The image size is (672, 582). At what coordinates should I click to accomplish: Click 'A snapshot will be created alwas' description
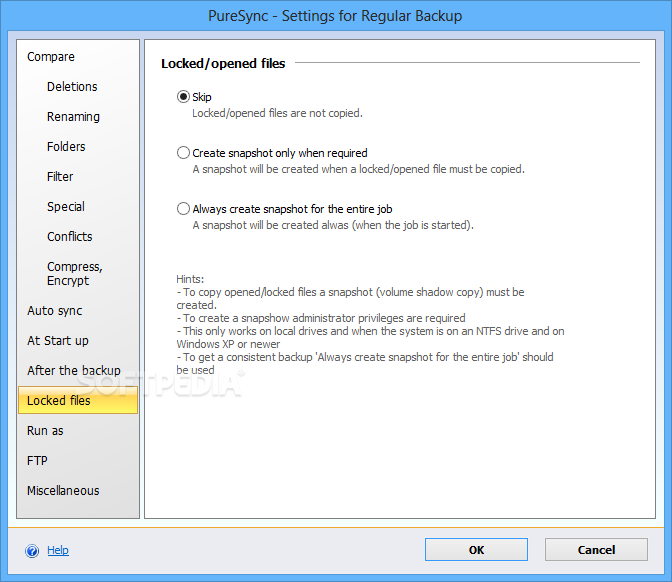point(333,225)
